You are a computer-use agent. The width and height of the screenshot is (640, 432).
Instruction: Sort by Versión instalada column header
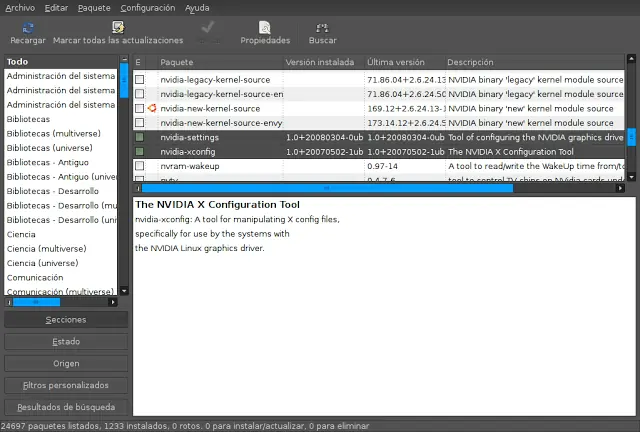coord(324,62)
